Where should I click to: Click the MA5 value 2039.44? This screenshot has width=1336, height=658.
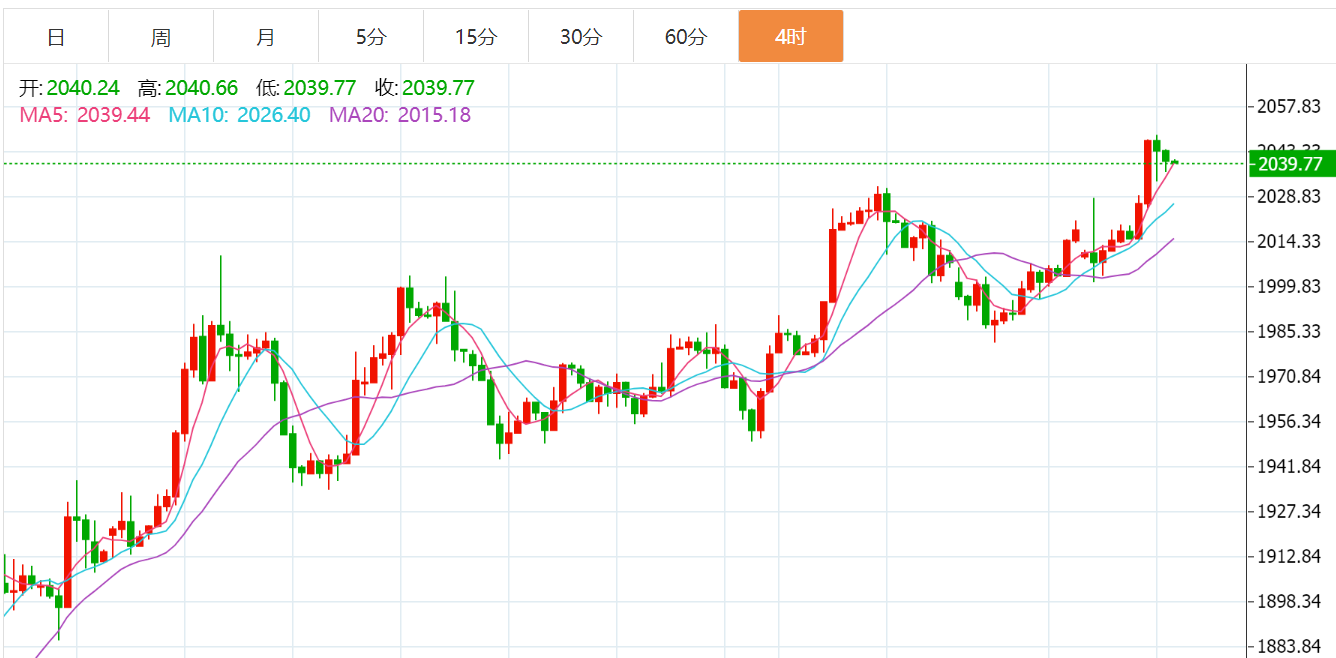pyautogui.click(x=113, y=115)
